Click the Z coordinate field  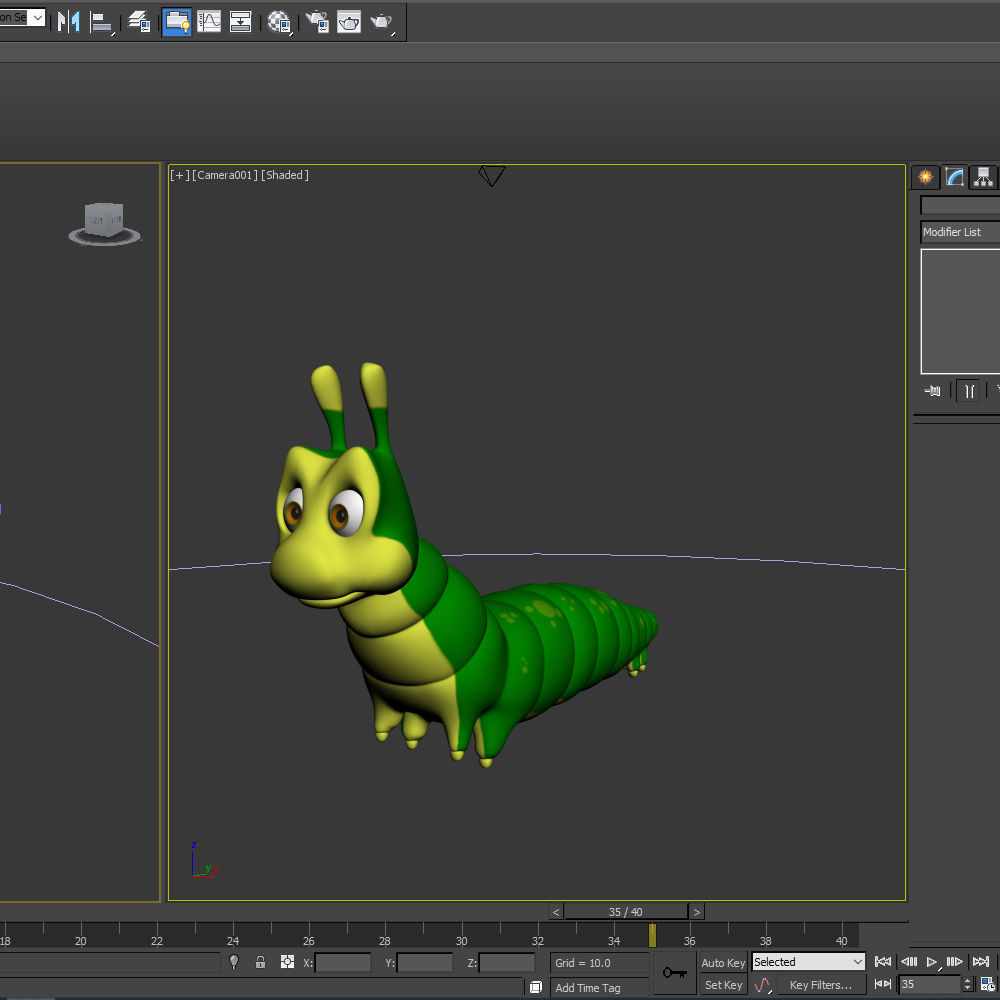[506, 962]
